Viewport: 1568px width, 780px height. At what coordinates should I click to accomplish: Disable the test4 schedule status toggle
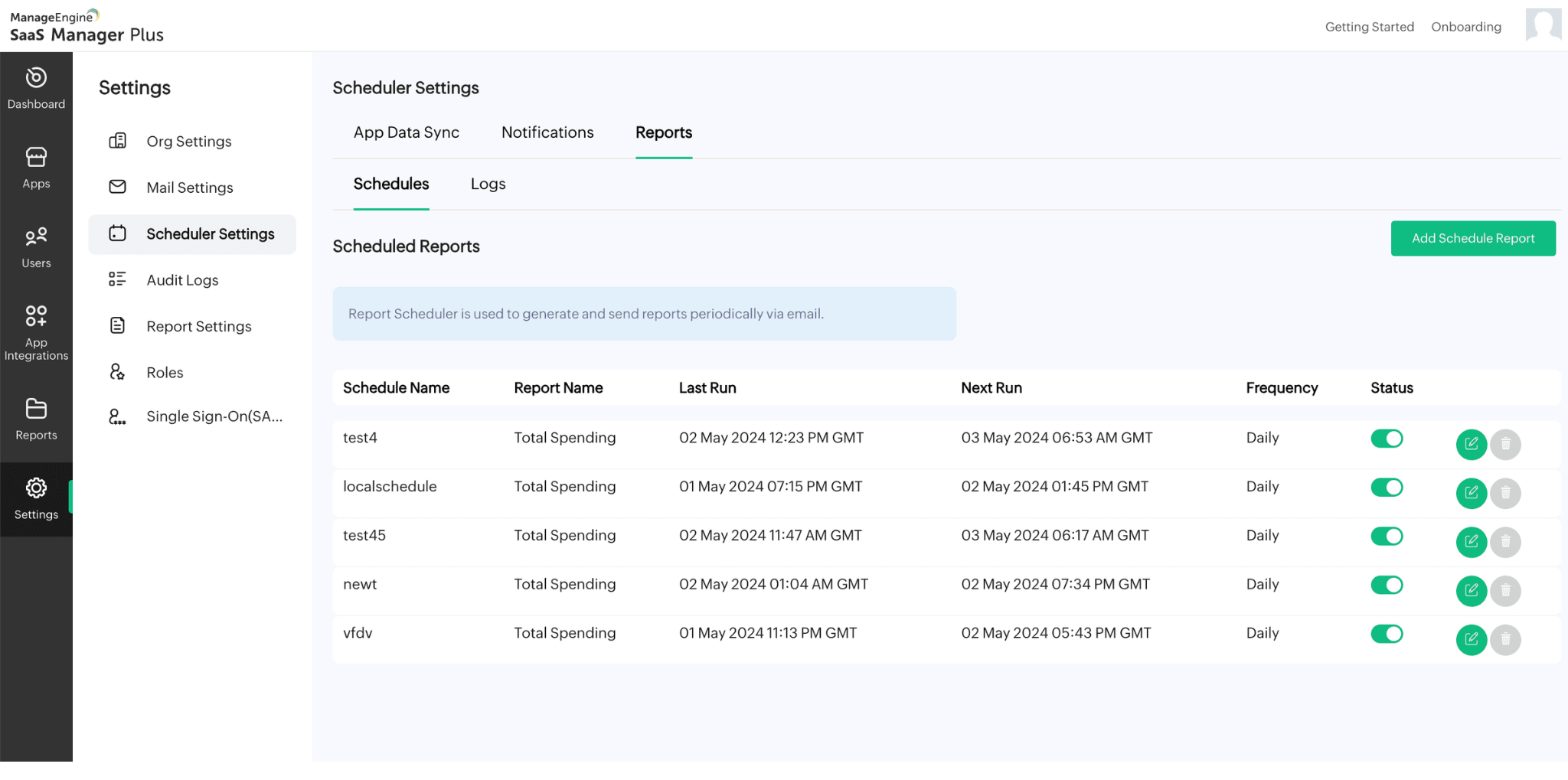(1386, 439)
